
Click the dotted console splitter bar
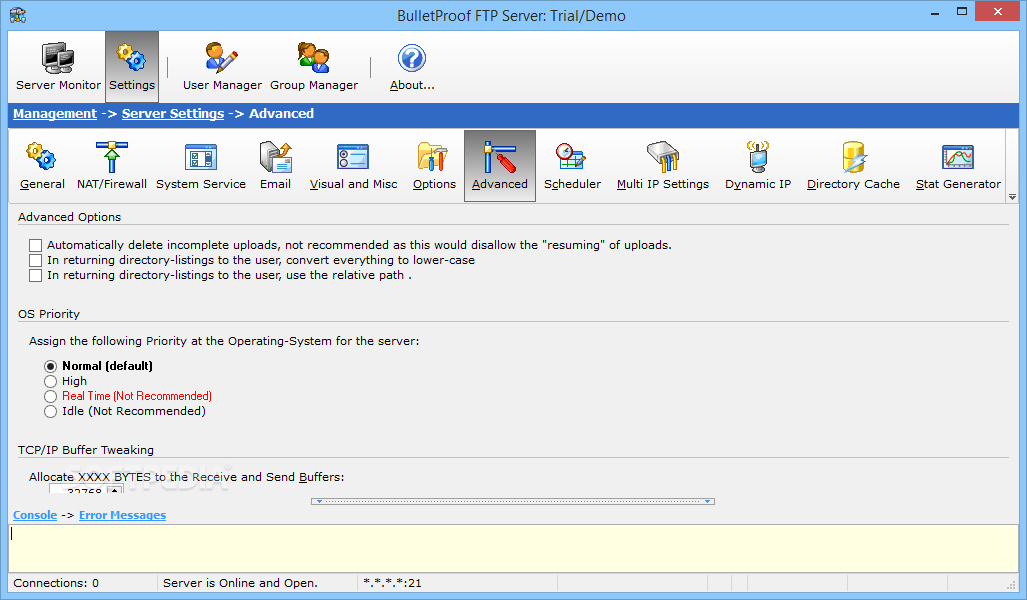click(x=513, y=501)
